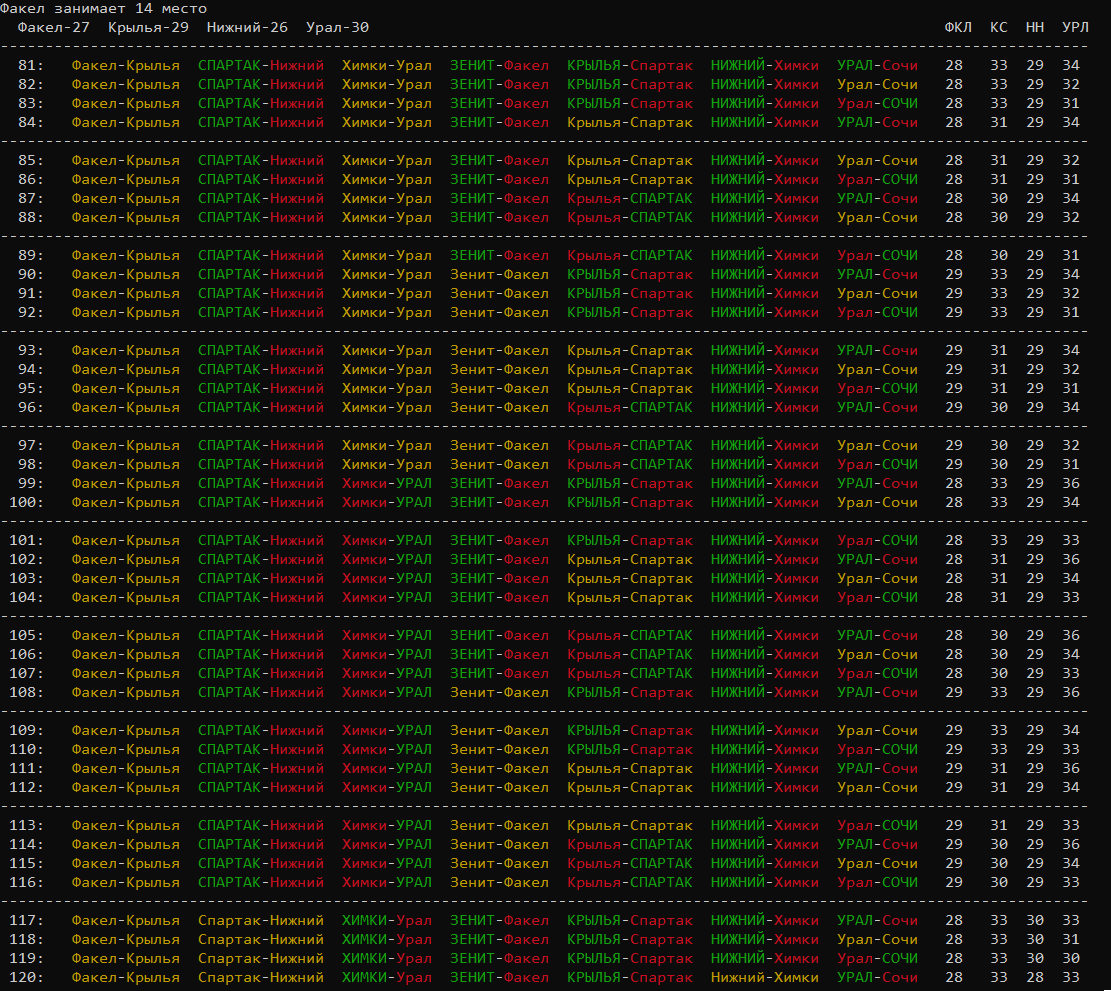Select the УРЛ value 30 in row 119
The width and height of the screenshot is (1111, 991).
(x=1071, y=959)
